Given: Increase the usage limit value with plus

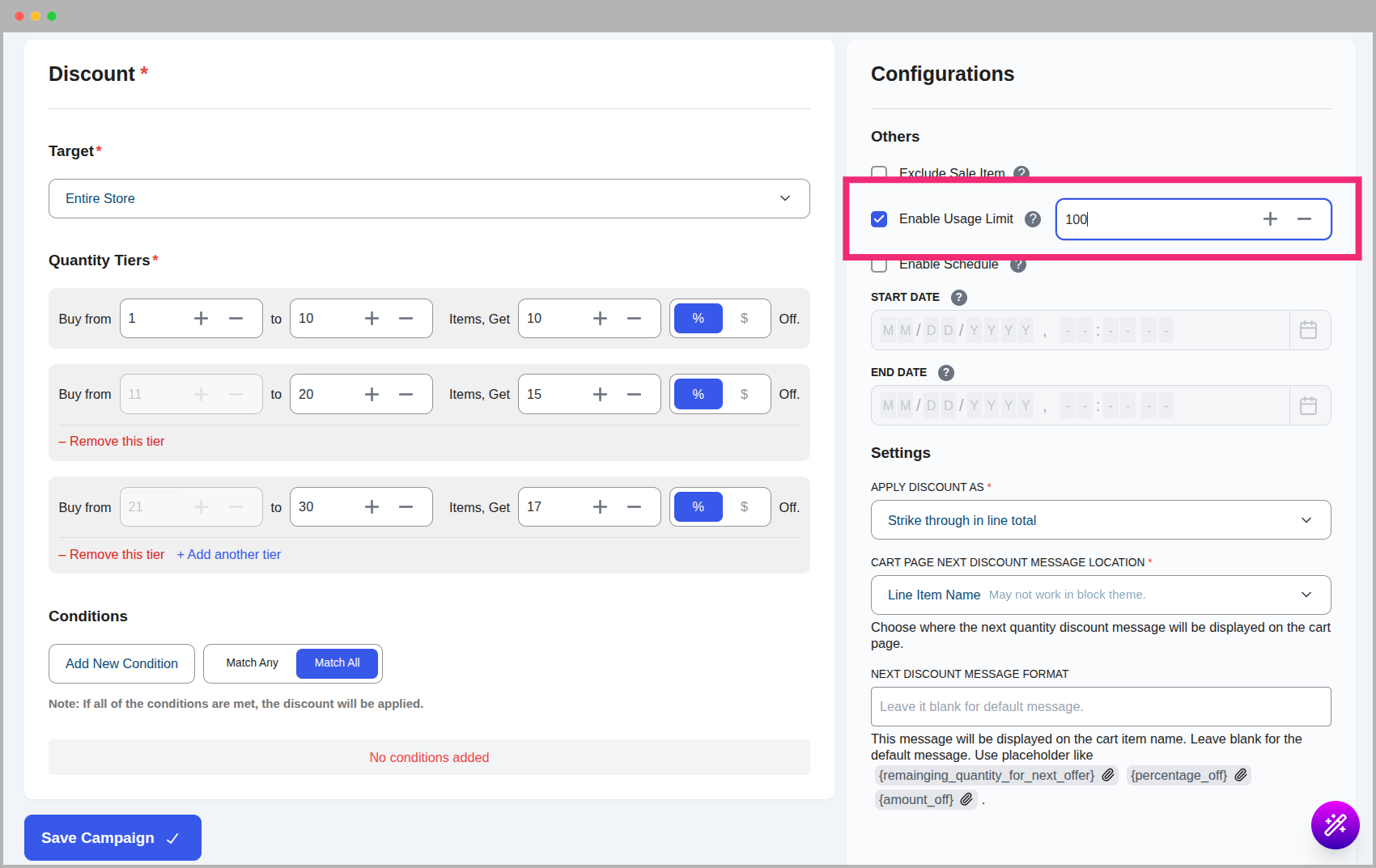Looking at the screenshot, I should click(x=1270, y=219).
